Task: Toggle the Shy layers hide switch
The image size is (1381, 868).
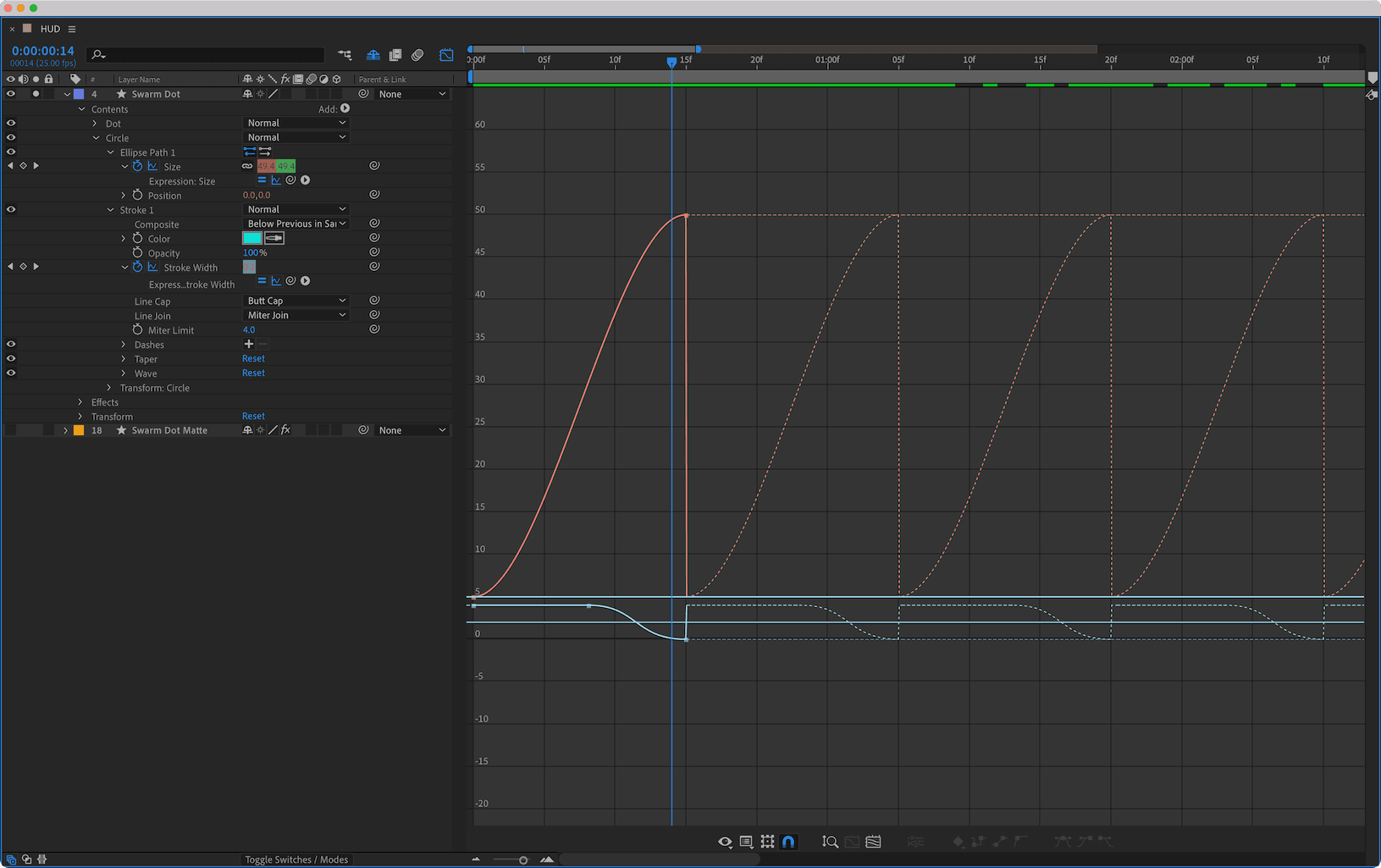Action: tap(373, 55)
